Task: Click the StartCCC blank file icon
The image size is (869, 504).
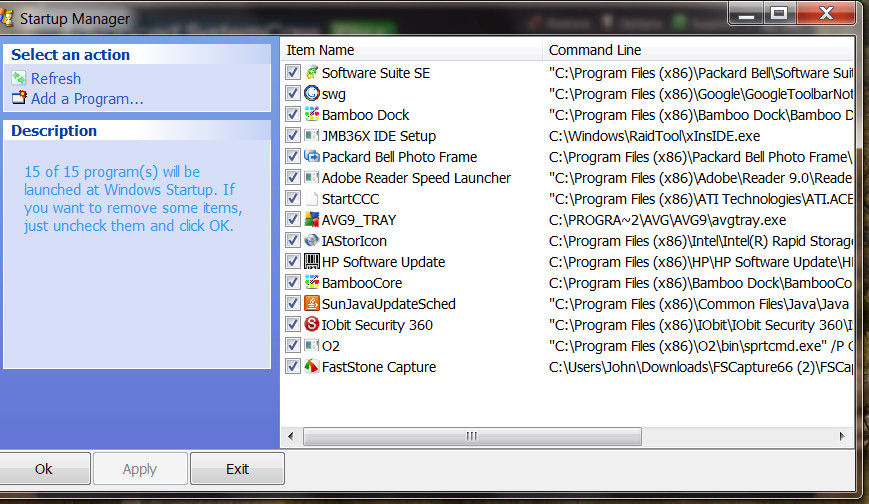Action: point(312,198)
